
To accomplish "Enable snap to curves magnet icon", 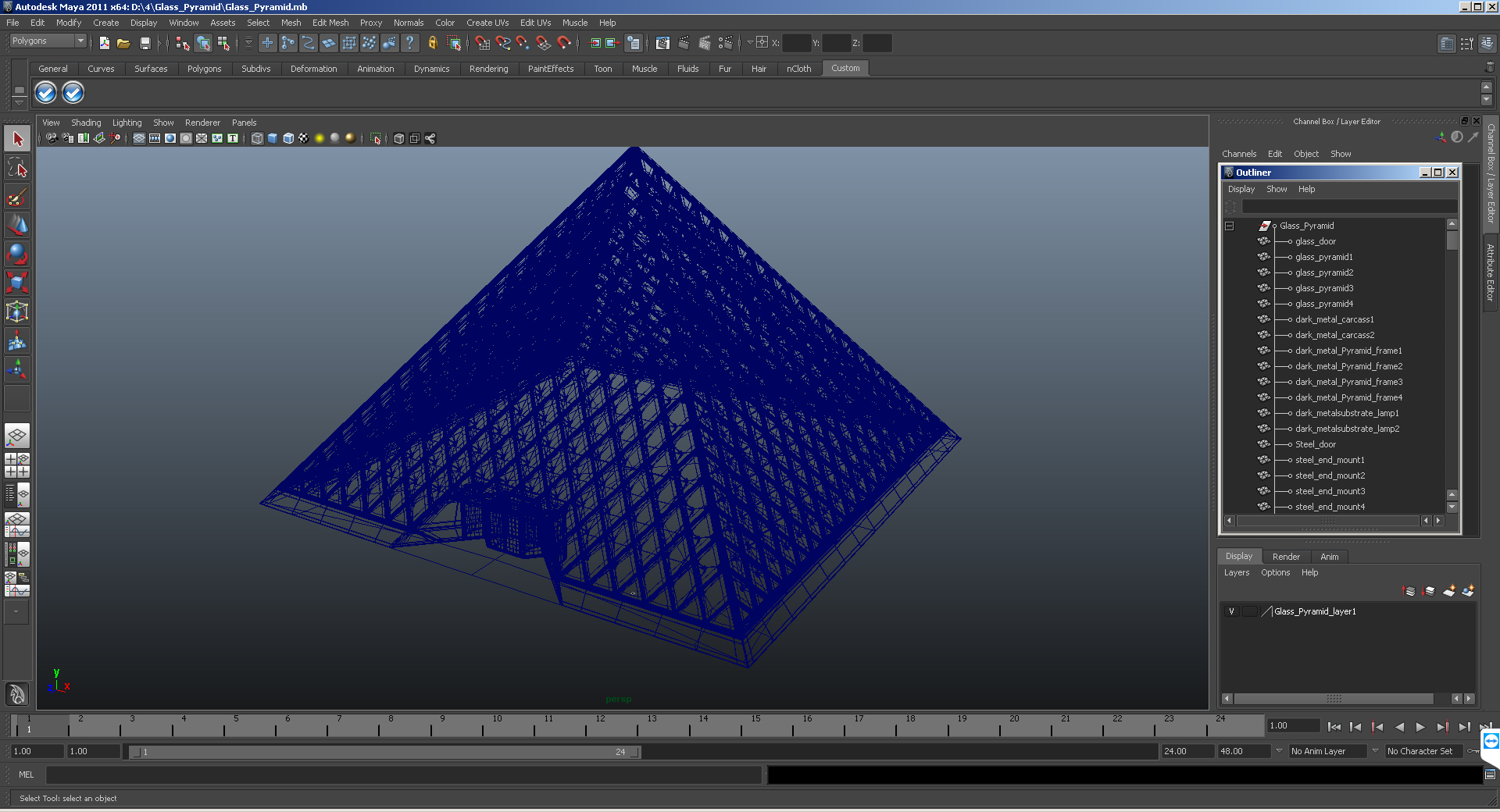I will 502,43.
